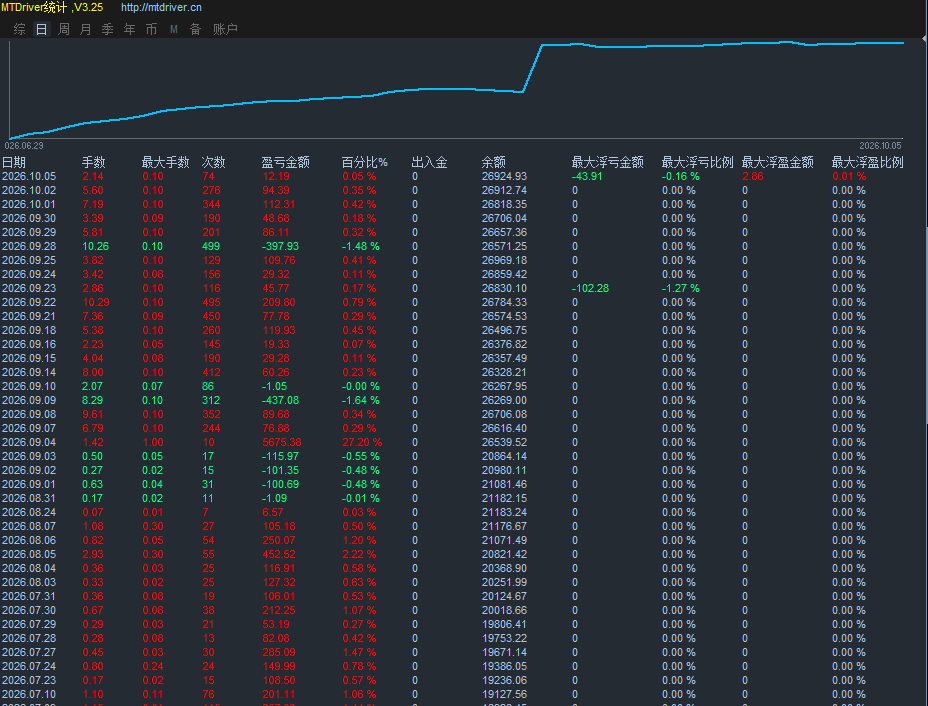Click the -1.27 % floating loss ratio
This screenshot has height=706, width=928.
coord(681,288)
